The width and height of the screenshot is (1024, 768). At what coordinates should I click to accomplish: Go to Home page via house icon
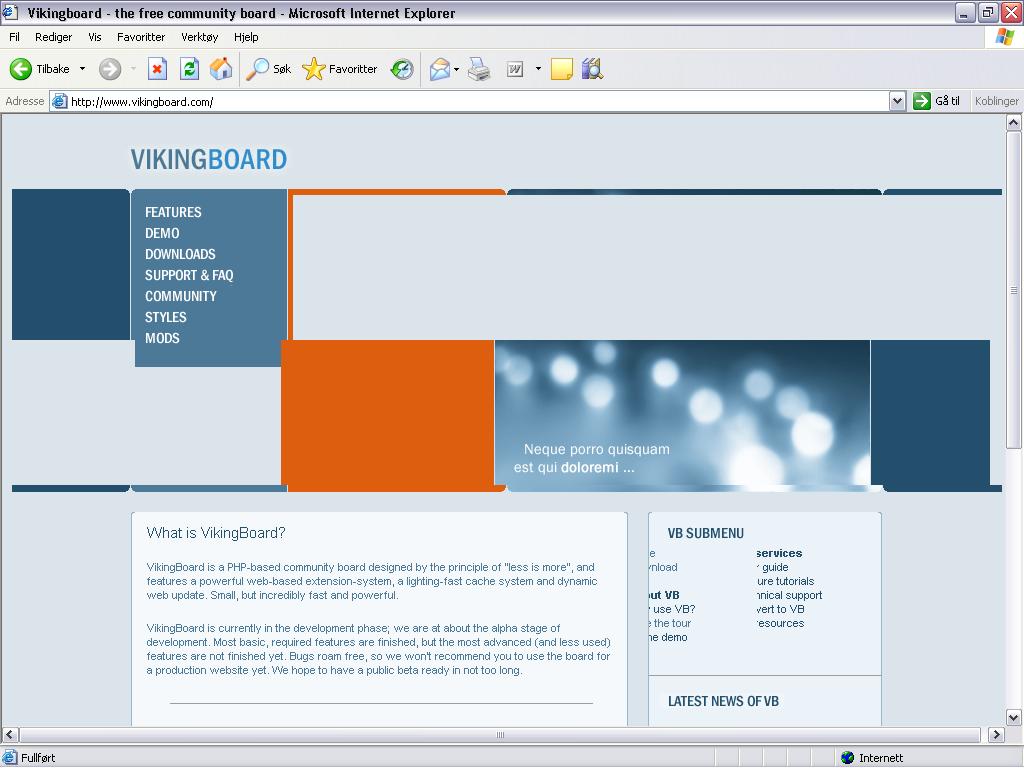(221, 69)
